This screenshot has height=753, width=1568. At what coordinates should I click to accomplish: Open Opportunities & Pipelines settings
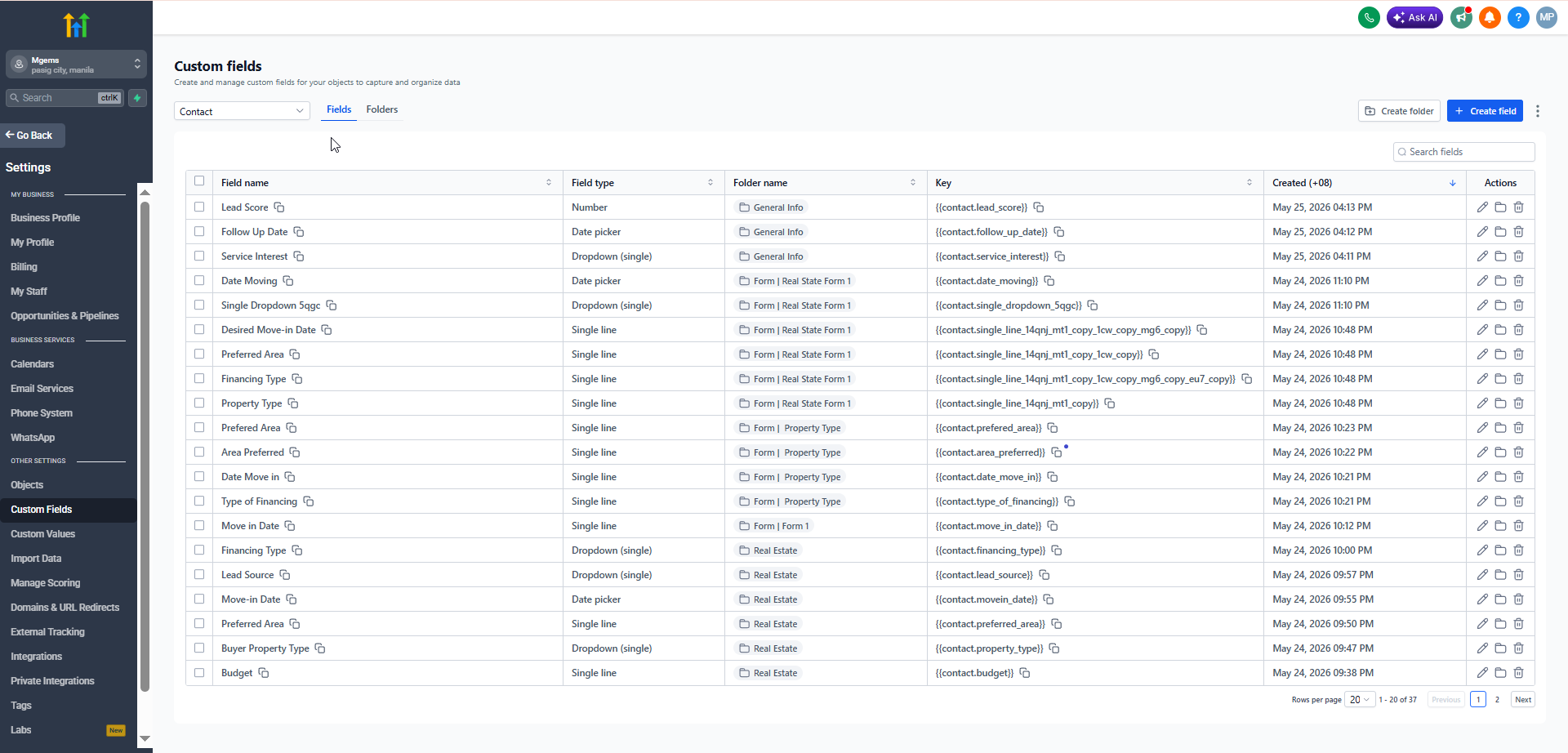[x=65, y=316]
